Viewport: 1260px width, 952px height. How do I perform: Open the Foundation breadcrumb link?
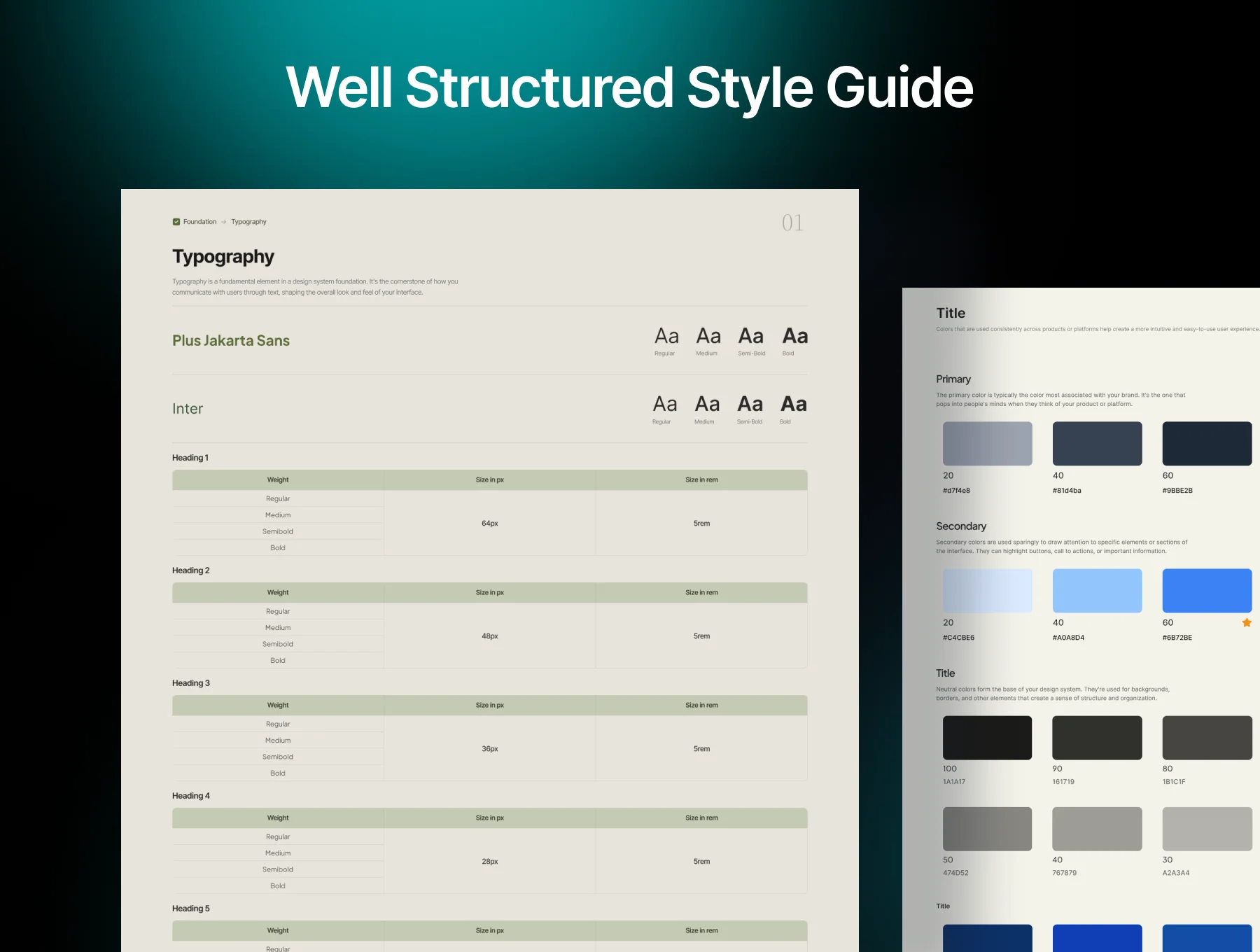(x=200, y=222)
